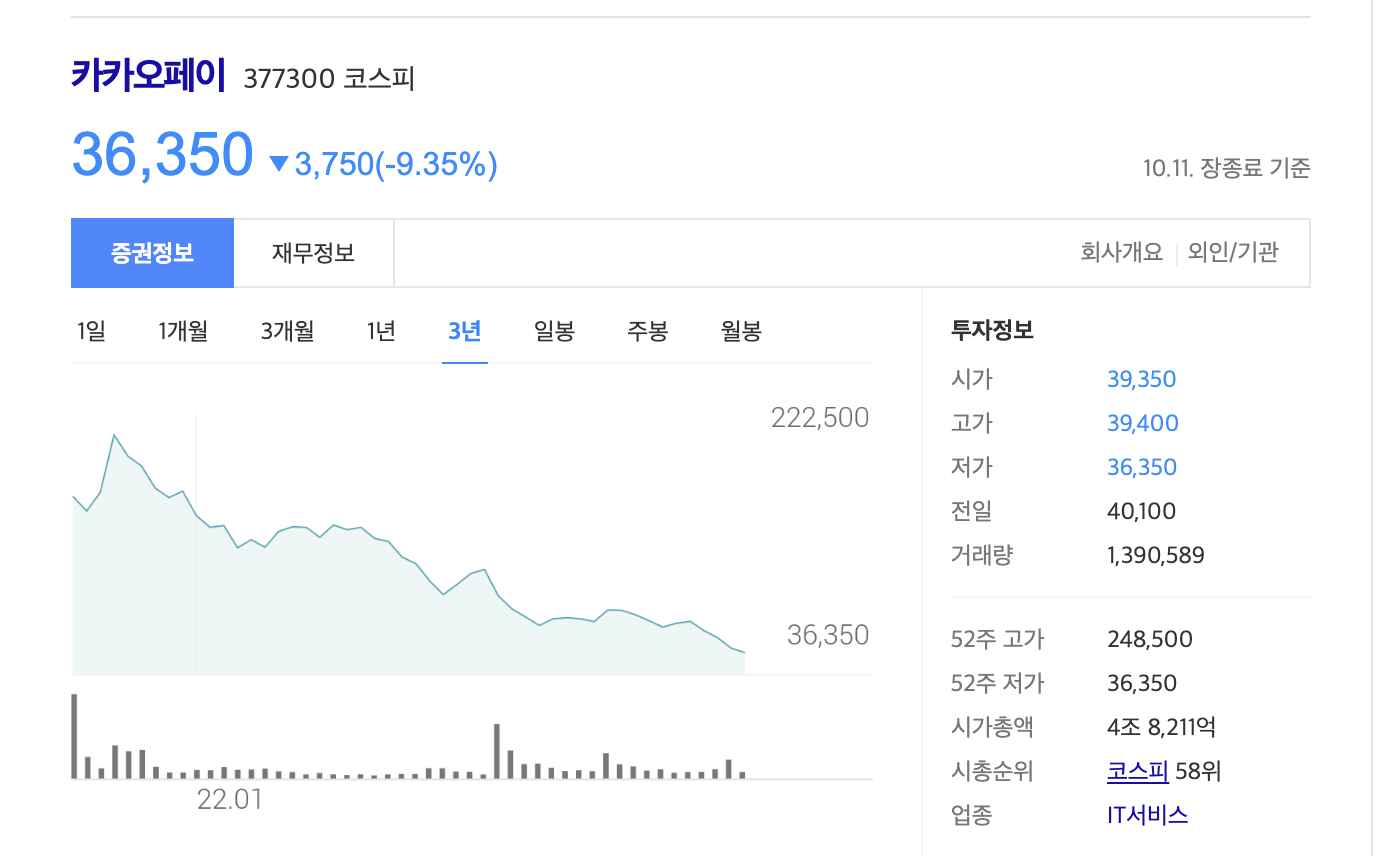Viewport: 1378px width, 856px height.
Task: Open the 시가 price detail link 39,350
Action: (1143, 379)
